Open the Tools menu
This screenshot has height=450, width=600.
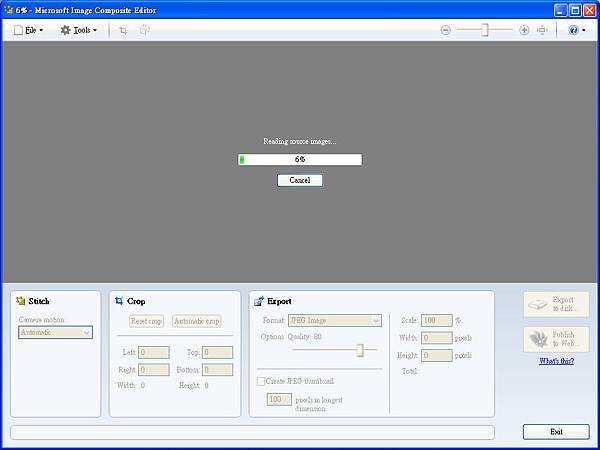[x=78, y=30]
